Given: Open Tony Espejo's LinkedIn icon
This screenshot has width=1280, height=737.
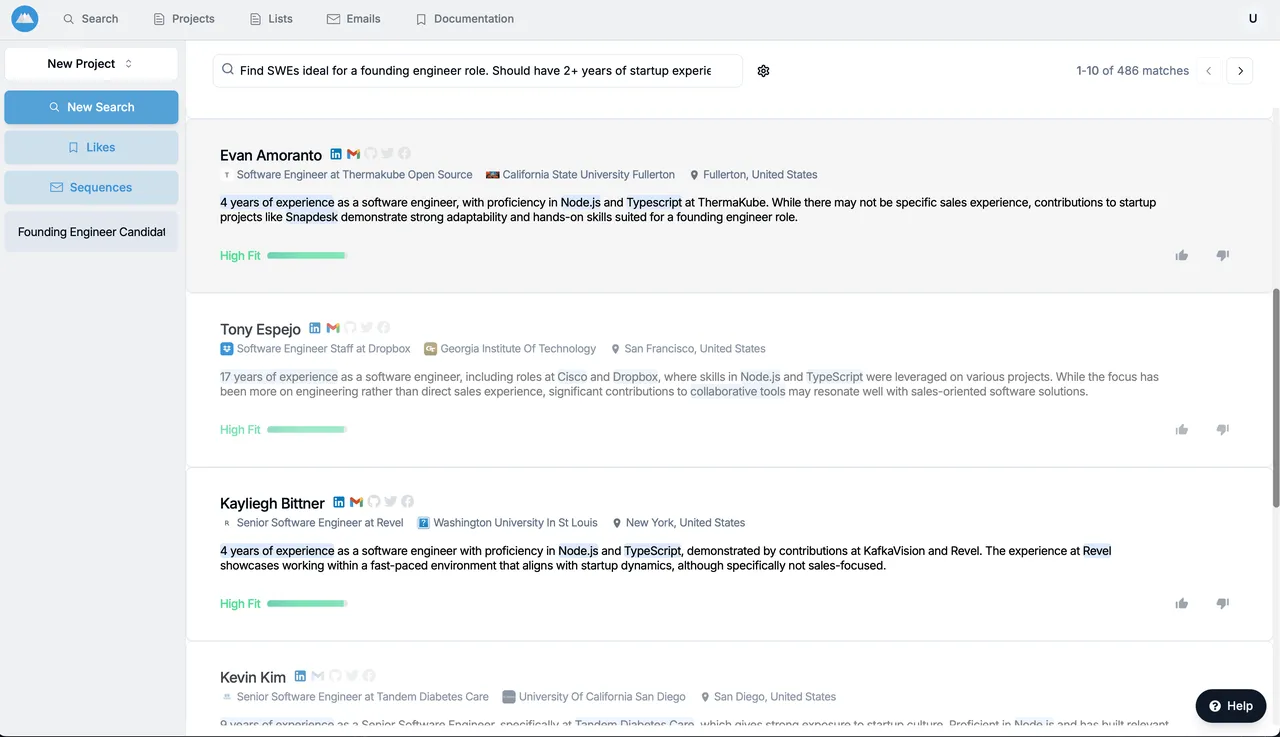Looking at the screenshot, I should click(315, 328).
